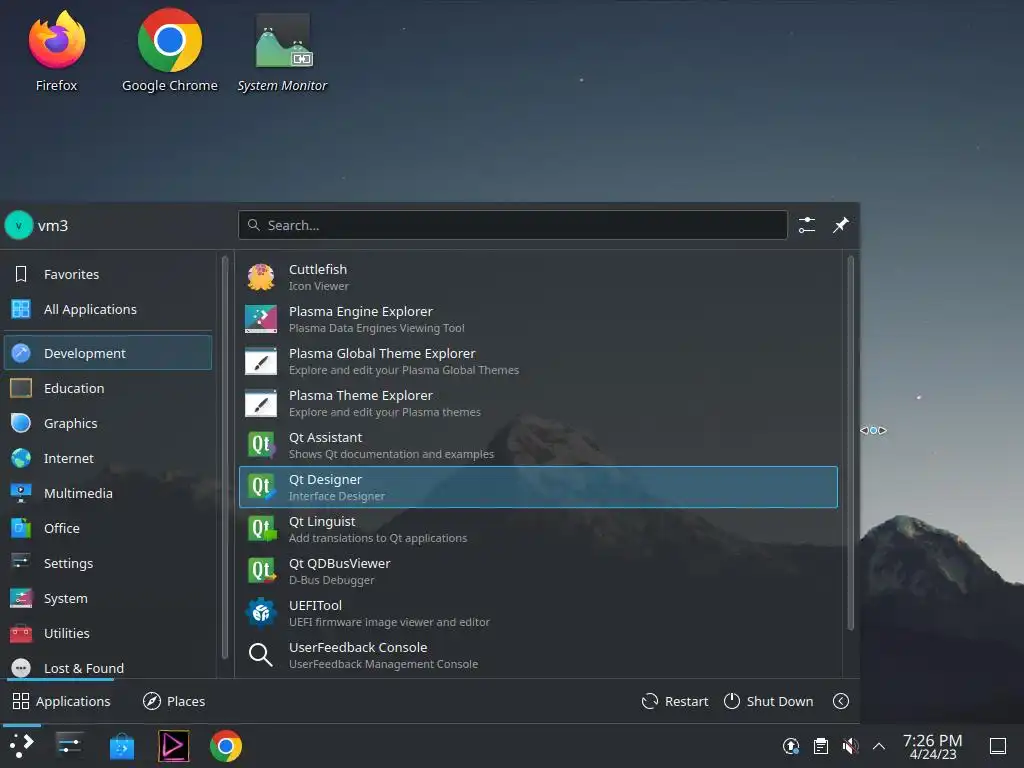This screenshot has height=768, width=1024.
Task: Expand hidden system tray icons
Action: pyautogui.click(x=879, y=746)
